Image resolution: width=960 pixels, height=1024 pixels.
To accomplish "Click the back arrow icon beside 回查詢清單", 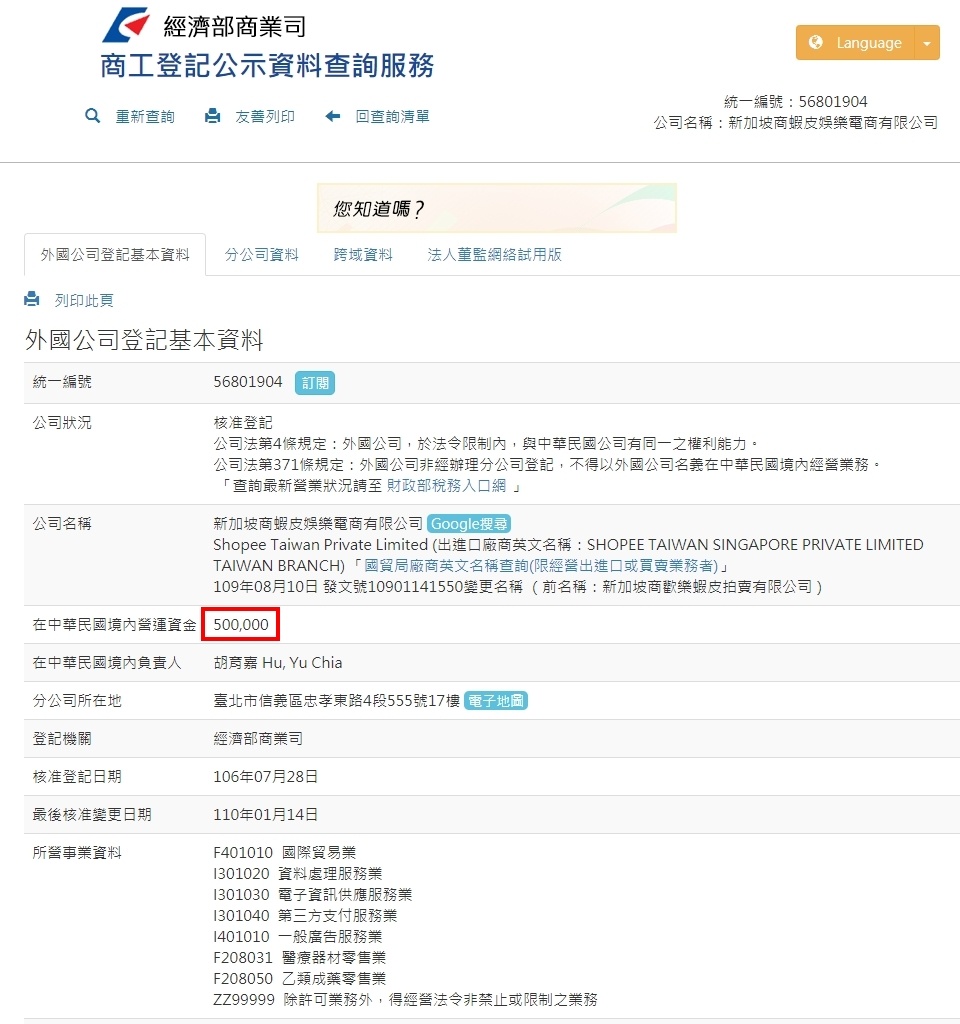I will pyautogui.click(x=333, y=116).
